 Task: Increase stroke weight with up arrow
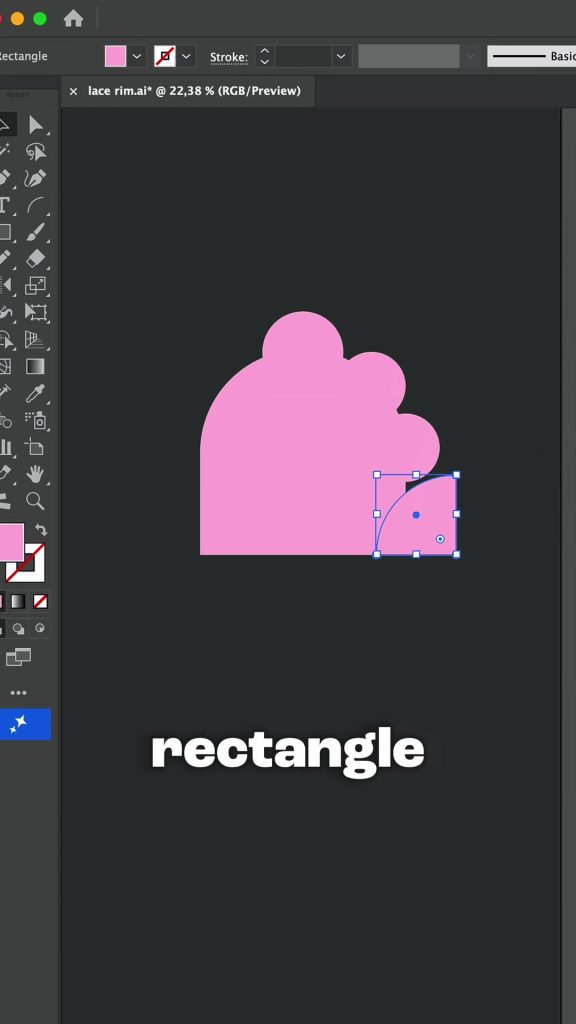(264, 51)
